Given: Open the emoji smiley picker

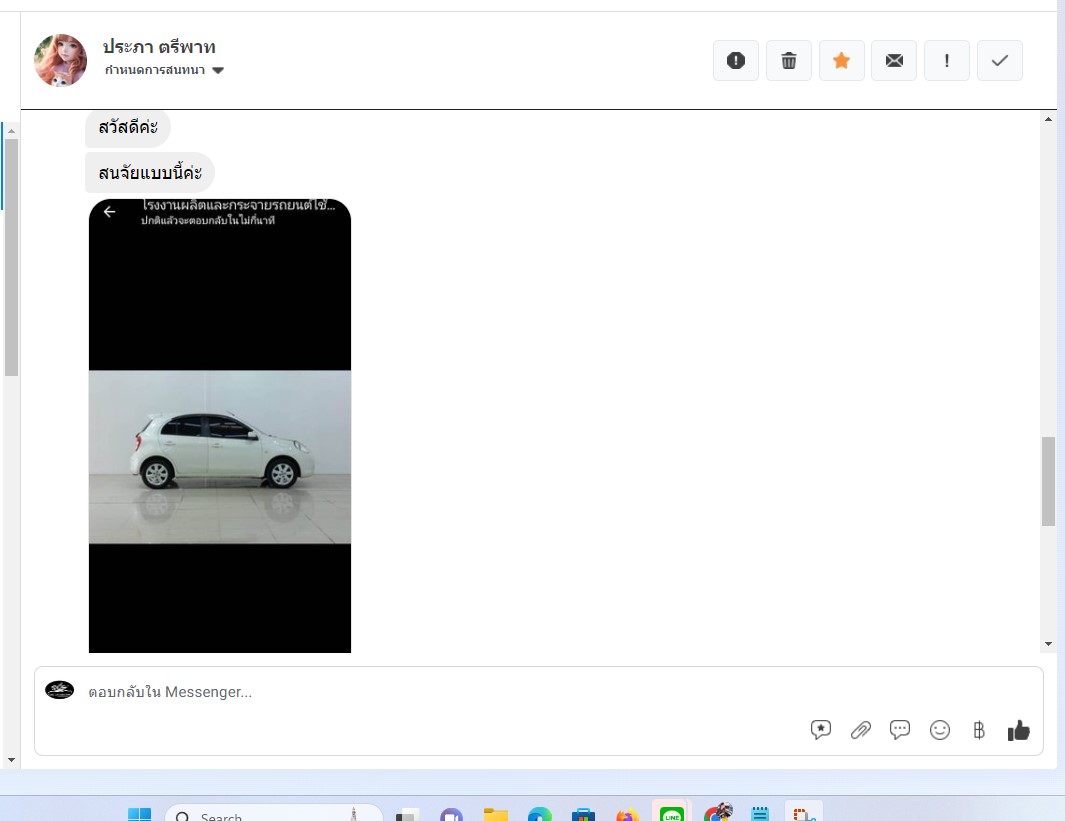Looking at the screenshot, I should click(940, 730).
